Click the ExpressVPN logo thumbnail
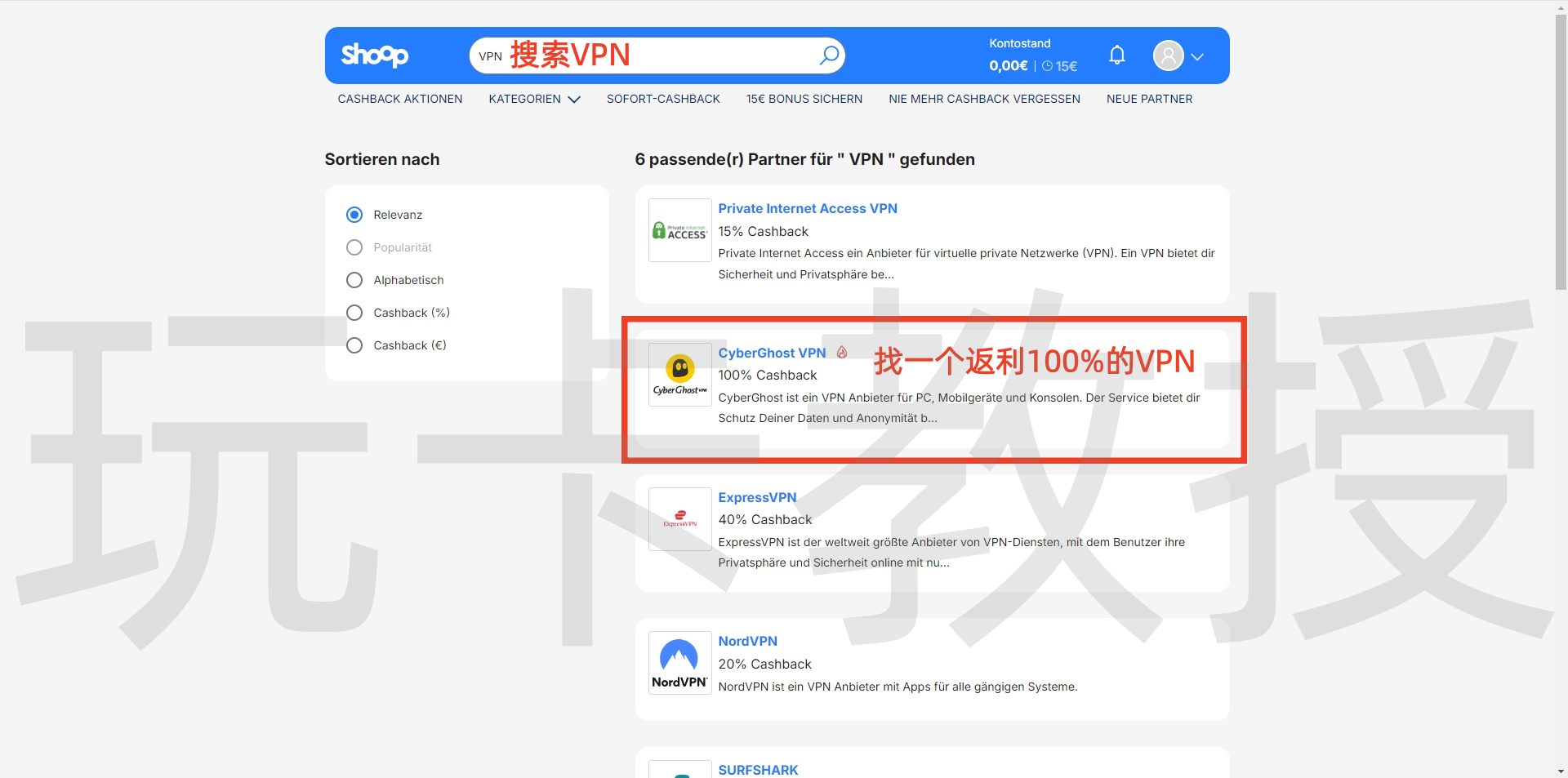Screen dimensions: 1568x778 pyautogui.click(x=679, y=519)
